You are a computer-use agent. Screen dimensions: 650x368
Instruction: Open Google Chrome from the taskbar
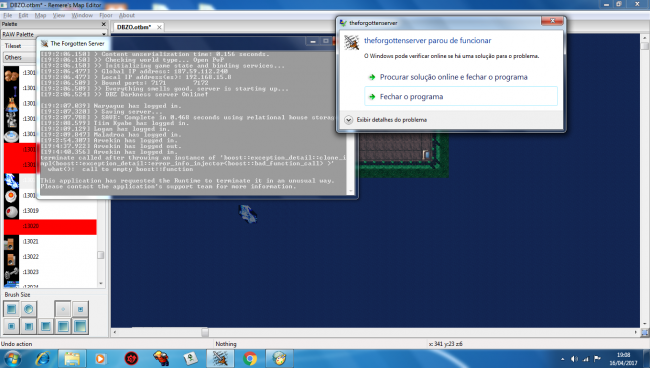[250, 358]
